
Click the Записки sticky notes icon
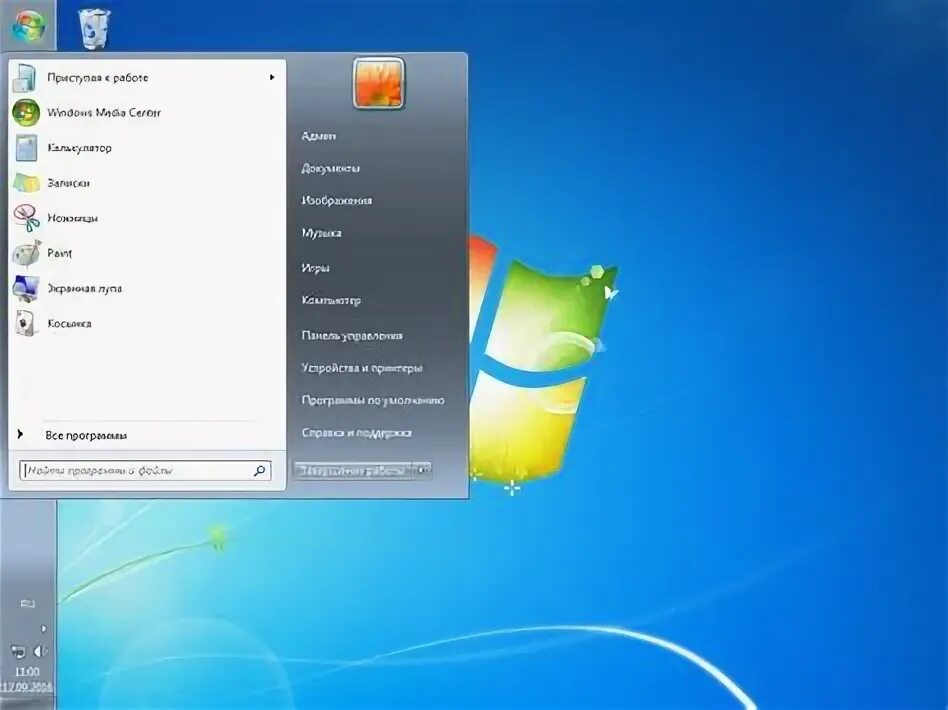point(26,183)
